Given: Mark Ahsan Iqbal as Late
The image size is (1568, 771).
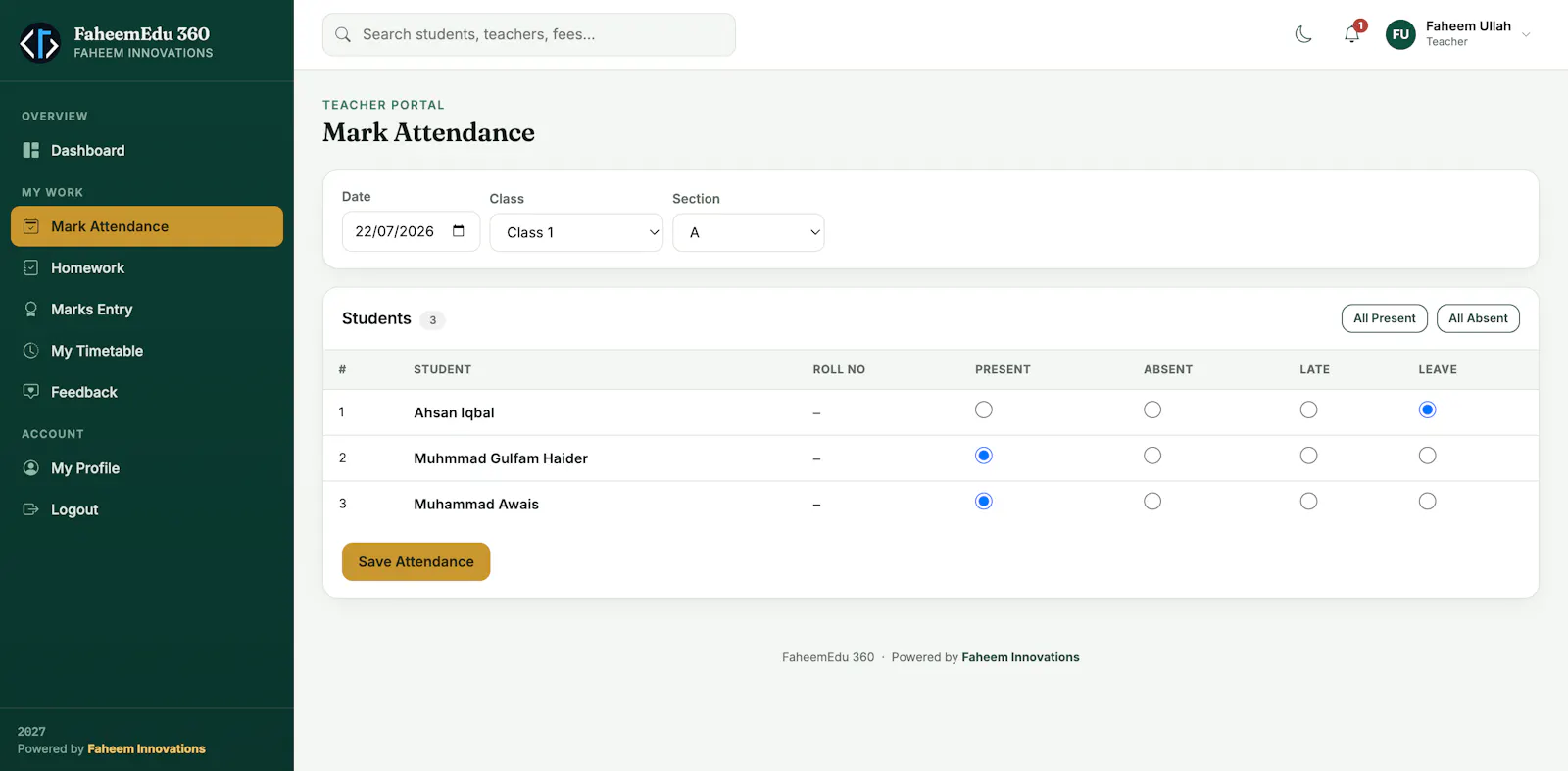Looking at the screenshot, I should [x=1308, y=410].
